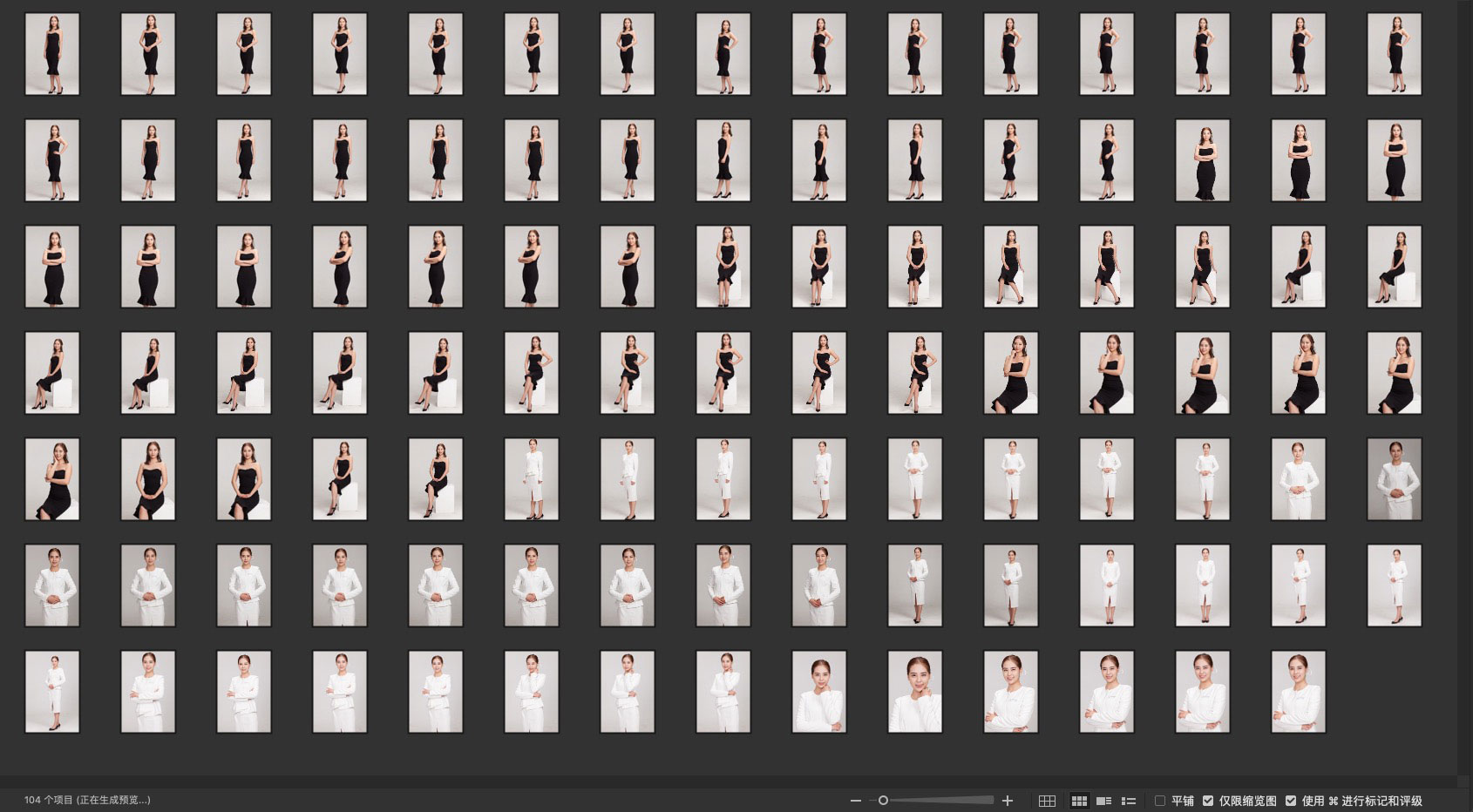Uncheck 使用 ⌘ 进行标记和评级 checkbox
1473x812 pixels.
click(1291, 801)
